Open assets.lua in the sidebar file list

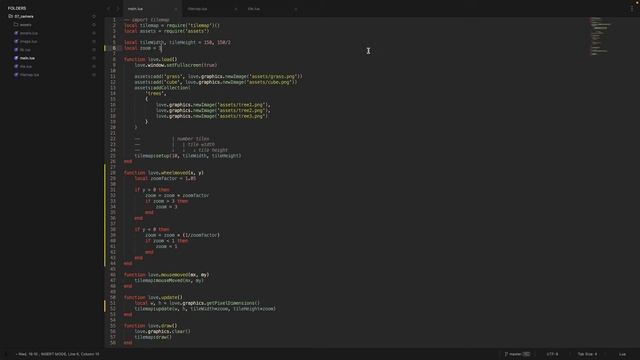coord(29,33)
